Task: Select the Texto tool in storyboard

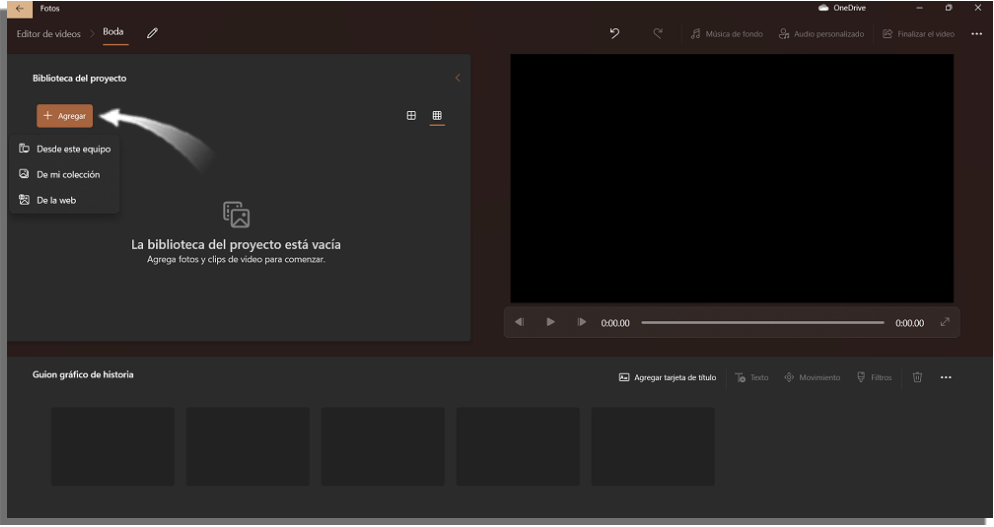Action: (x=752, y=377)
